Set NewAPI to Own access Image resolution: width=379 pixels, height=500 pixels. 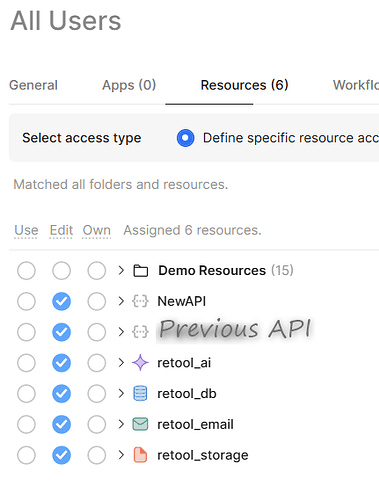[x=97, y=301]
